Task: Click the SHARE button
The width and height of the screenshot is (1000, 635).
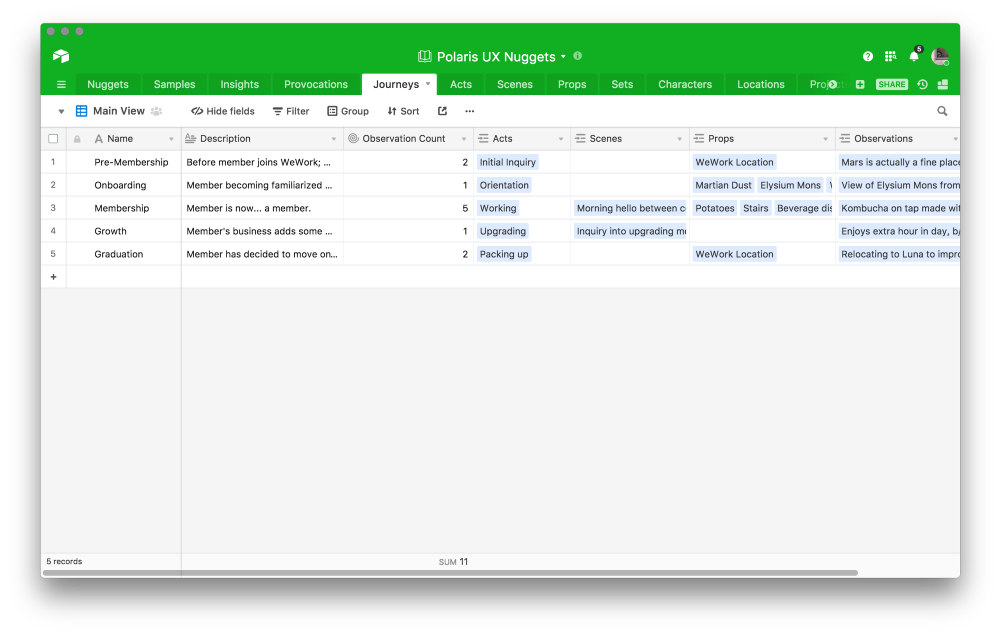Action: pyautogui.click(x=892, y=84)
